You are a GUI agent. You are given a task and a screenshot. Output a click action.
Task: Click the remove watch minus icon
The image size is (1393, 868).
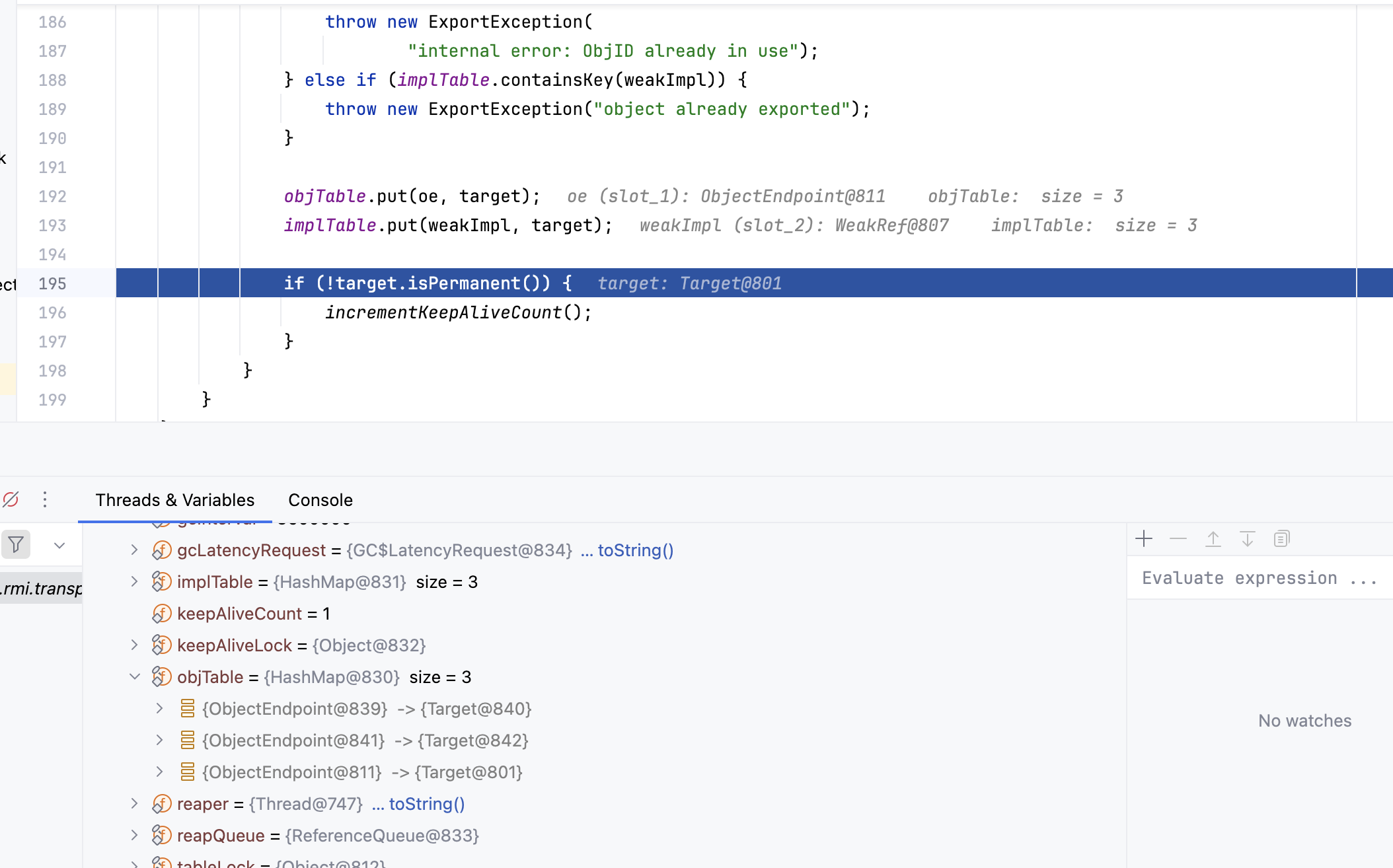[1178, 539]
